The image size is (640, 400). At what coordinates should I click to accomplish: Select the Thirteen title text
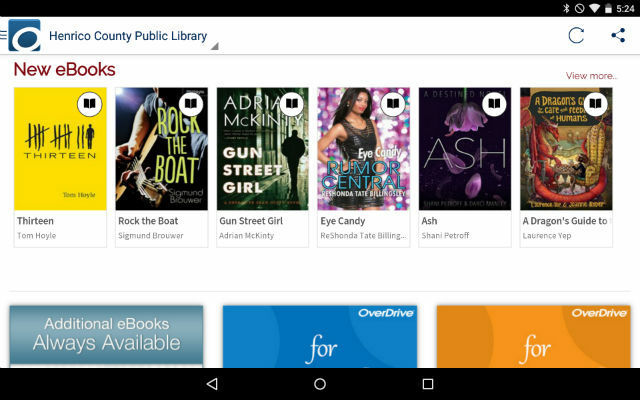tap(36, 221)
